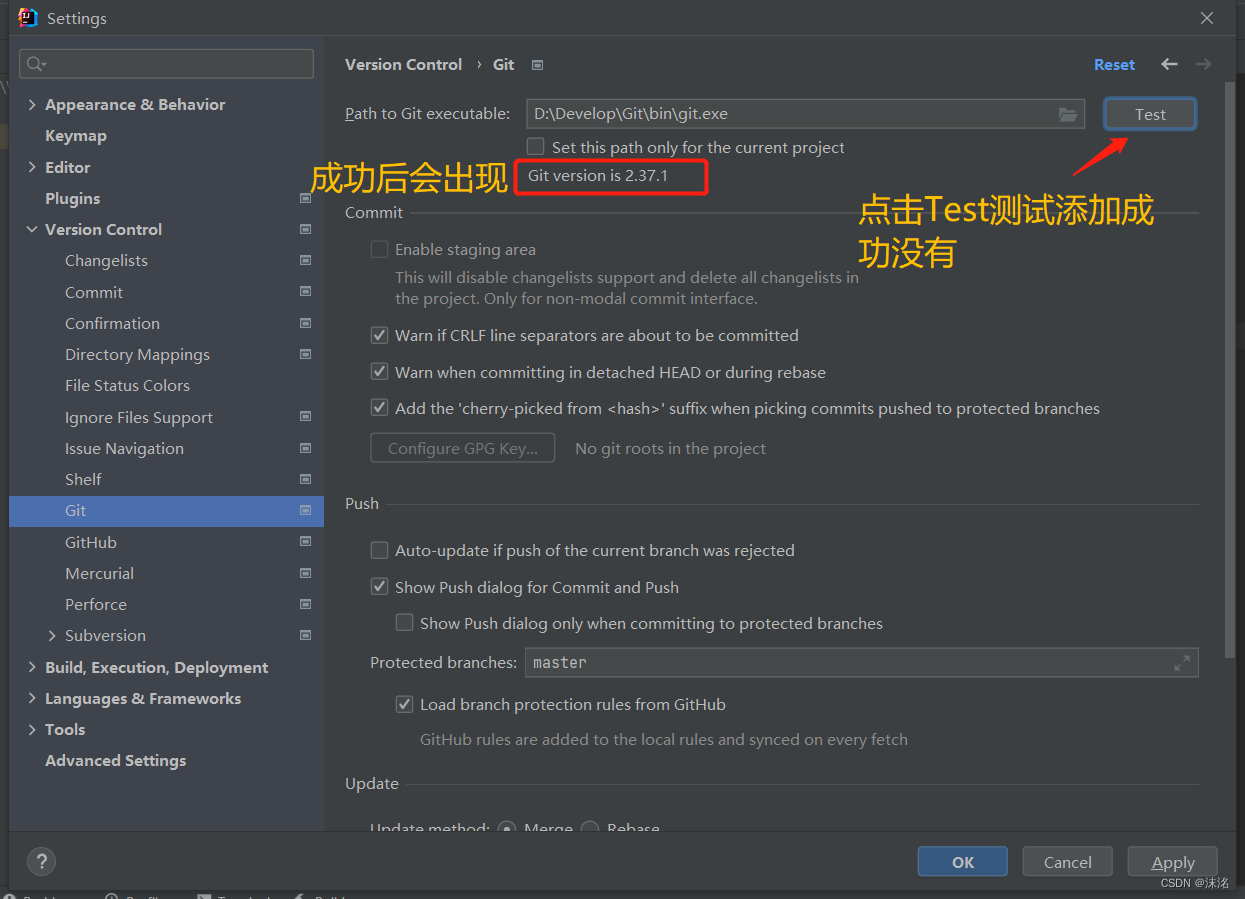Click the search magnifier icon in settings search
Image resolution: width=1245 pixels, height=899 pixels.
(35, 64)
